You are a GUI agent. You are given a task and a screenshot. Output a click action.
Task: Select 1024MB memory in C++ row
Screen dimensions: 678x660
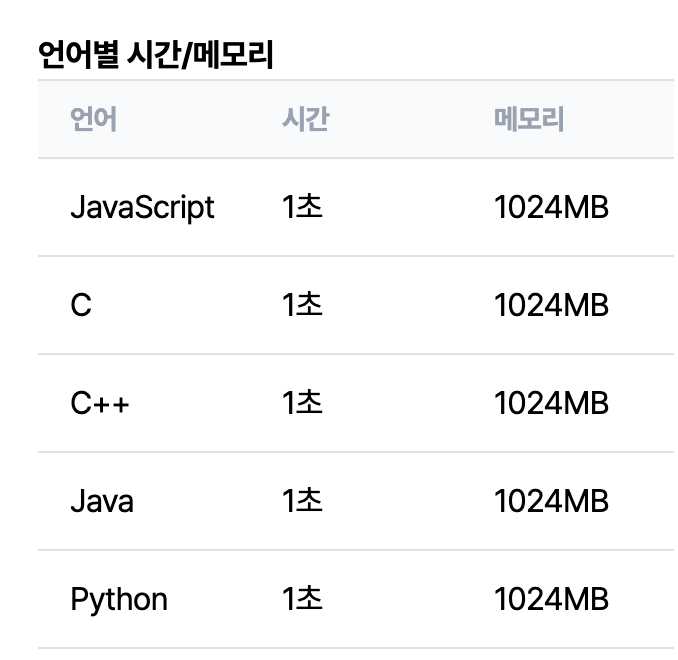pos(551,403)
